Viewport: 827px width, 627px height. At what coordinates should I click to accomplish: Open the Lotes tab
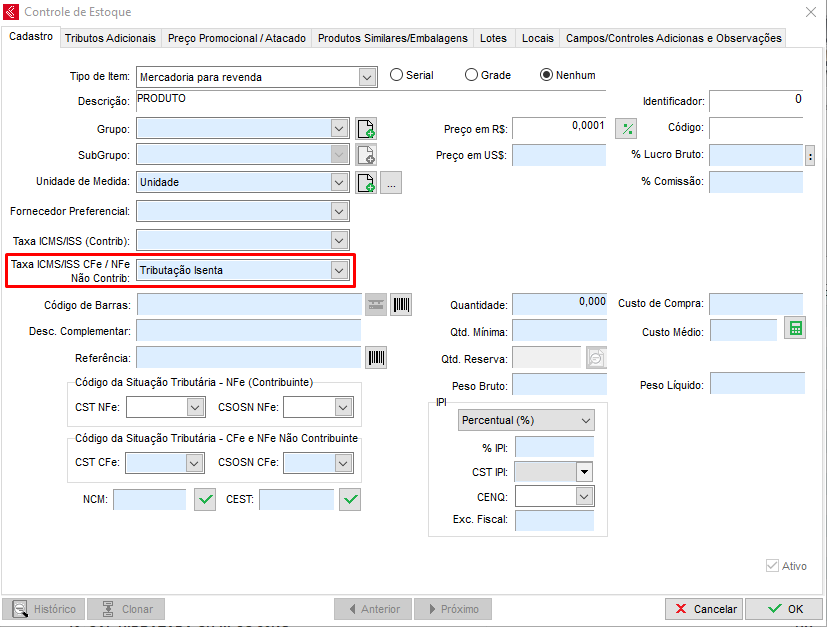pos(493,38)
